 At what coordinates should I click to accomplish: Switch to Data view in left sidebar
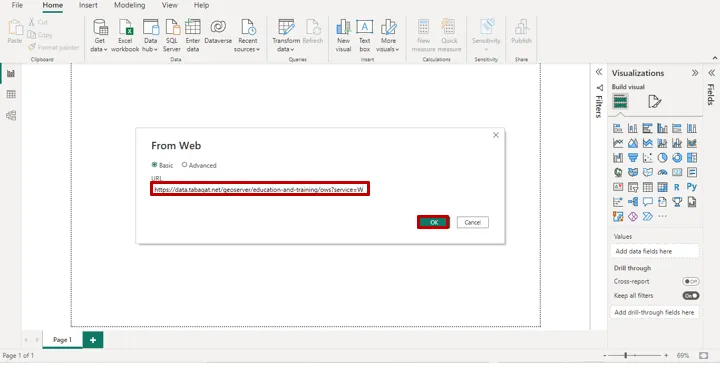tap(11, 94)
